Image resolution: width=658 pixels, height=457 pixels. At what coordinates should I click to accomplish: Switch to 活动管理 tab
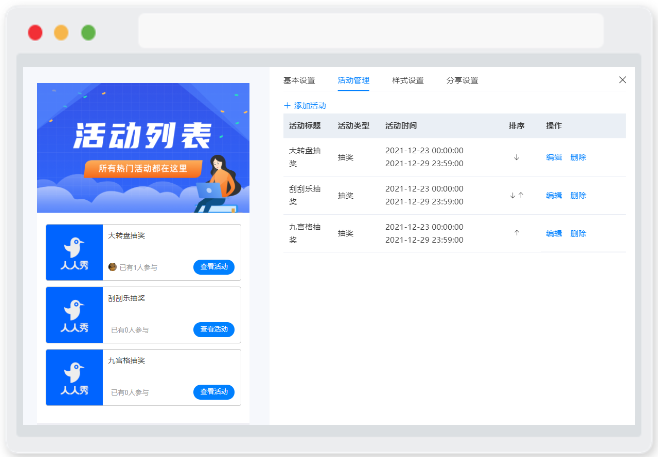[x=353, y=80]
